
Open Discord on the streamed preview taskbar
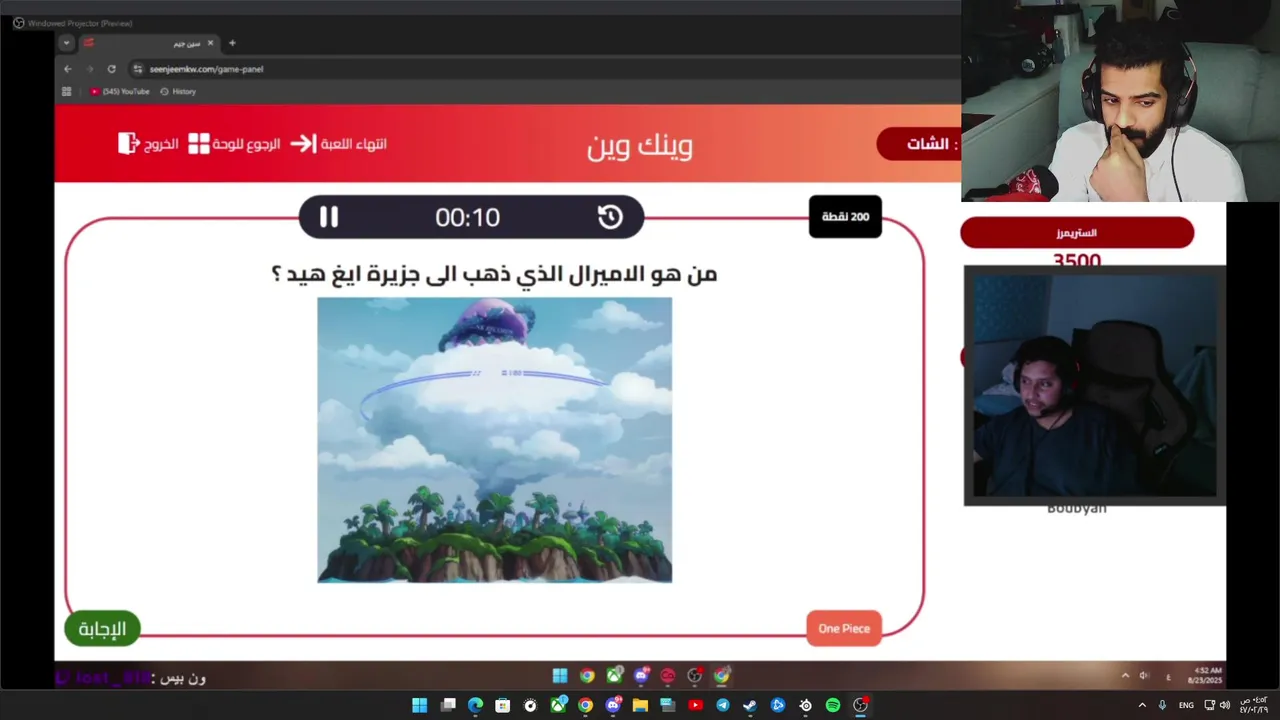point(641,676)
